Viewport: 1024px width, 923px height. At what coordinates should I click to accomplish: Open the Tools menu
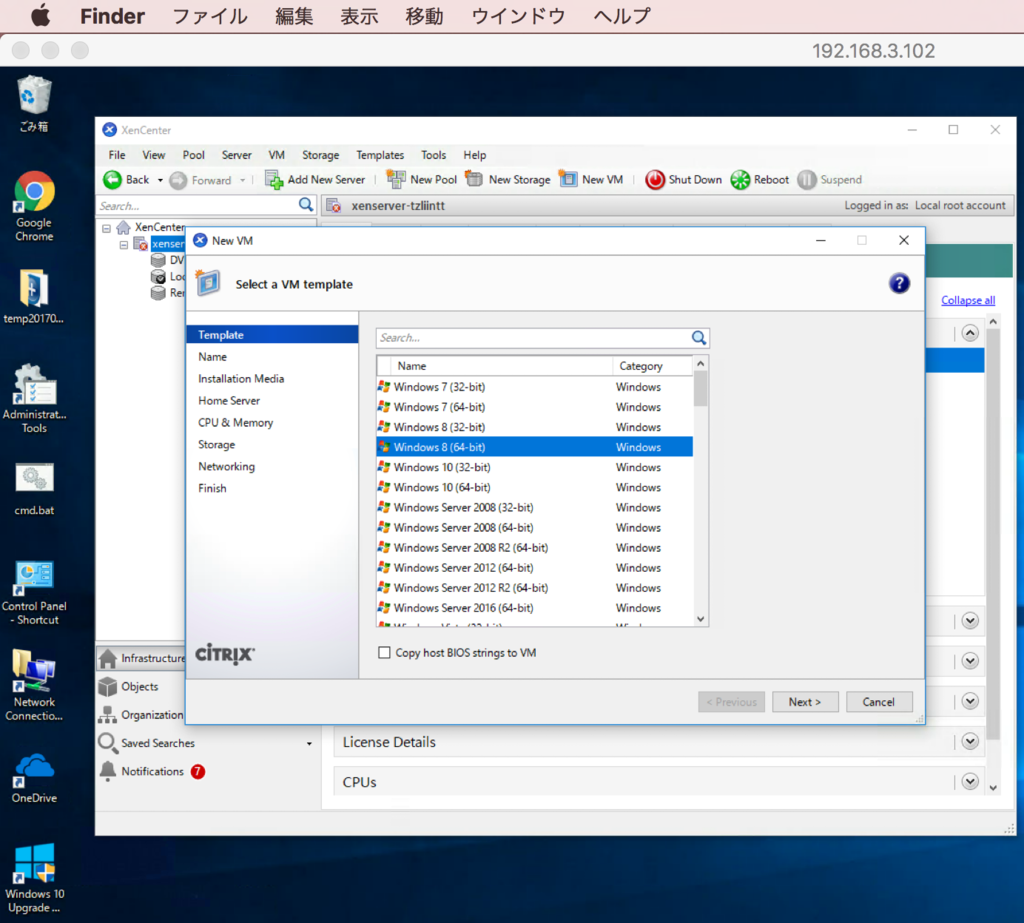(433, 155)
